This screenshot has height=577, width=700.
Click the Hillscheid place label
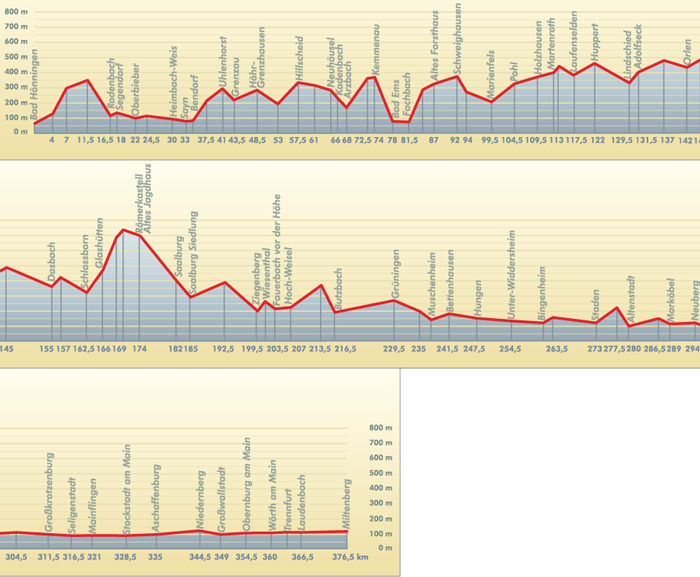(x=299, y=57)
